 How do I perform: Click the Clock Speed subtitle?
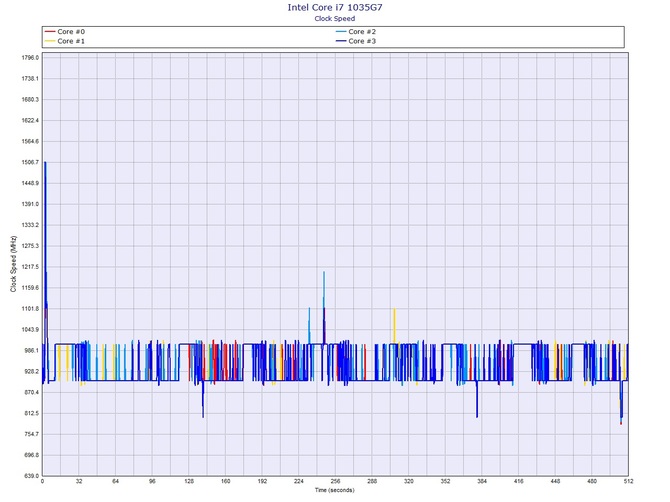335,18
